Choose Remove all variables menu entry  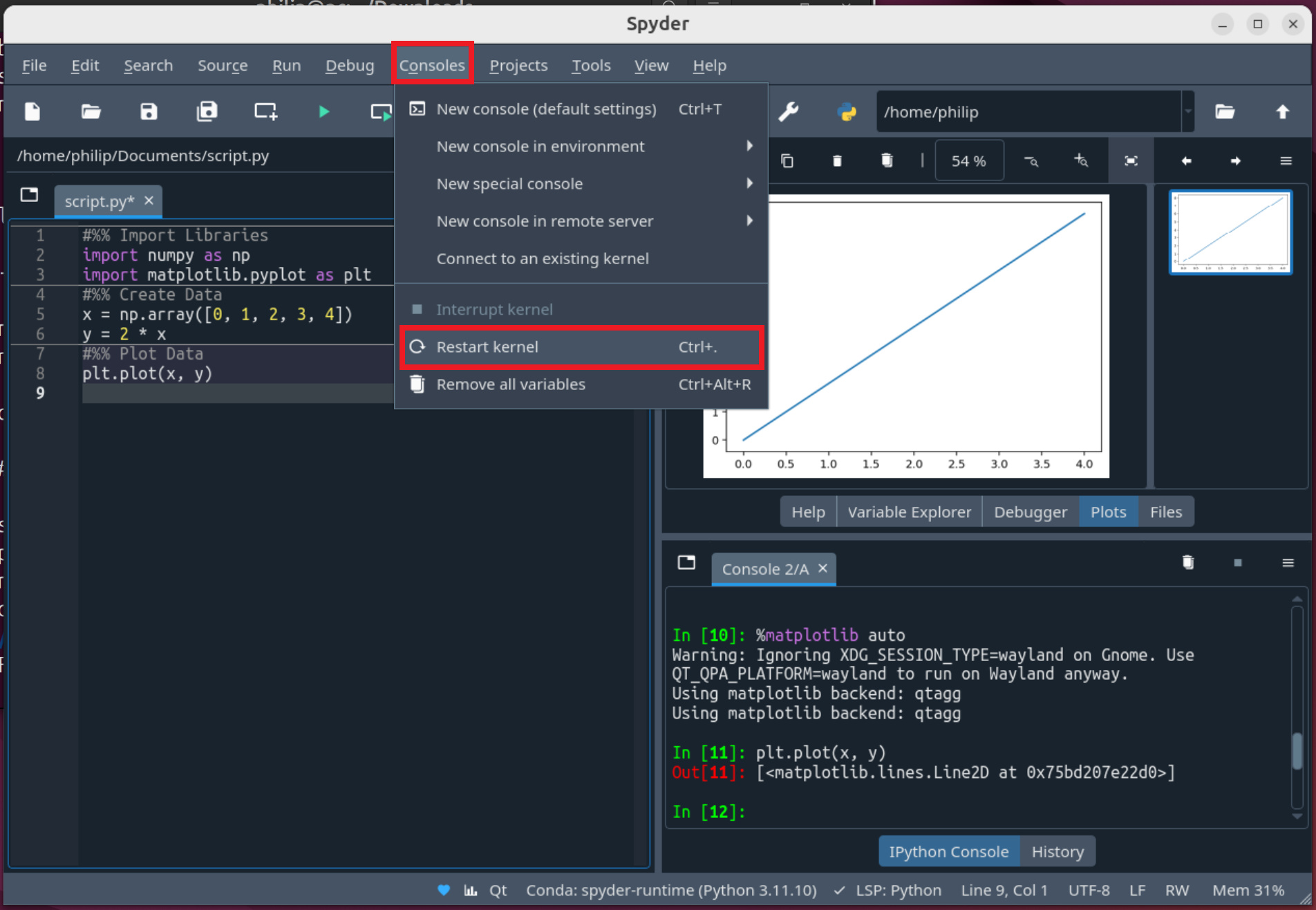pyautogui.click(x=581, y=384)
